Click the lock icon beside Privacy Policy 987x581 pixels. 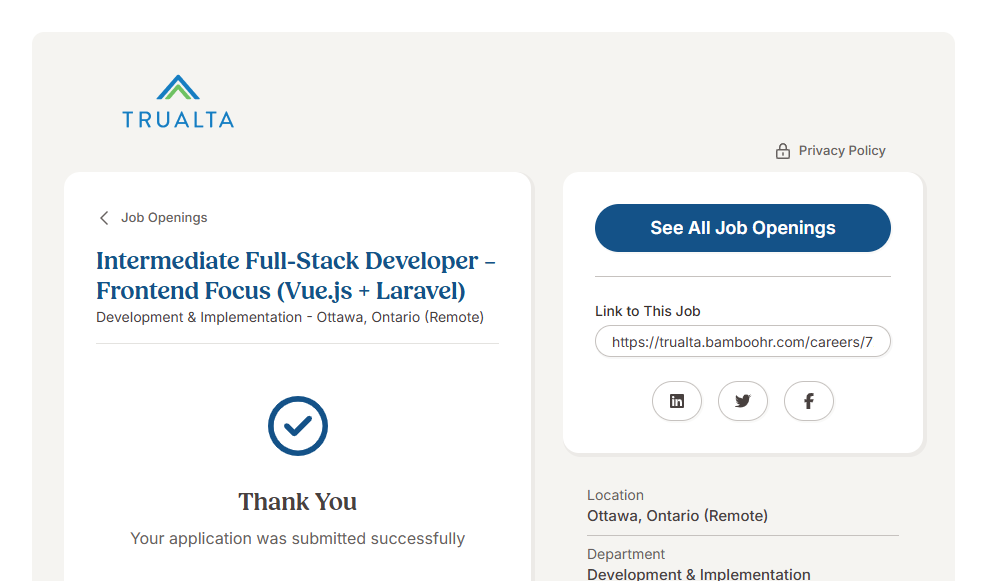tap(783, 151)
